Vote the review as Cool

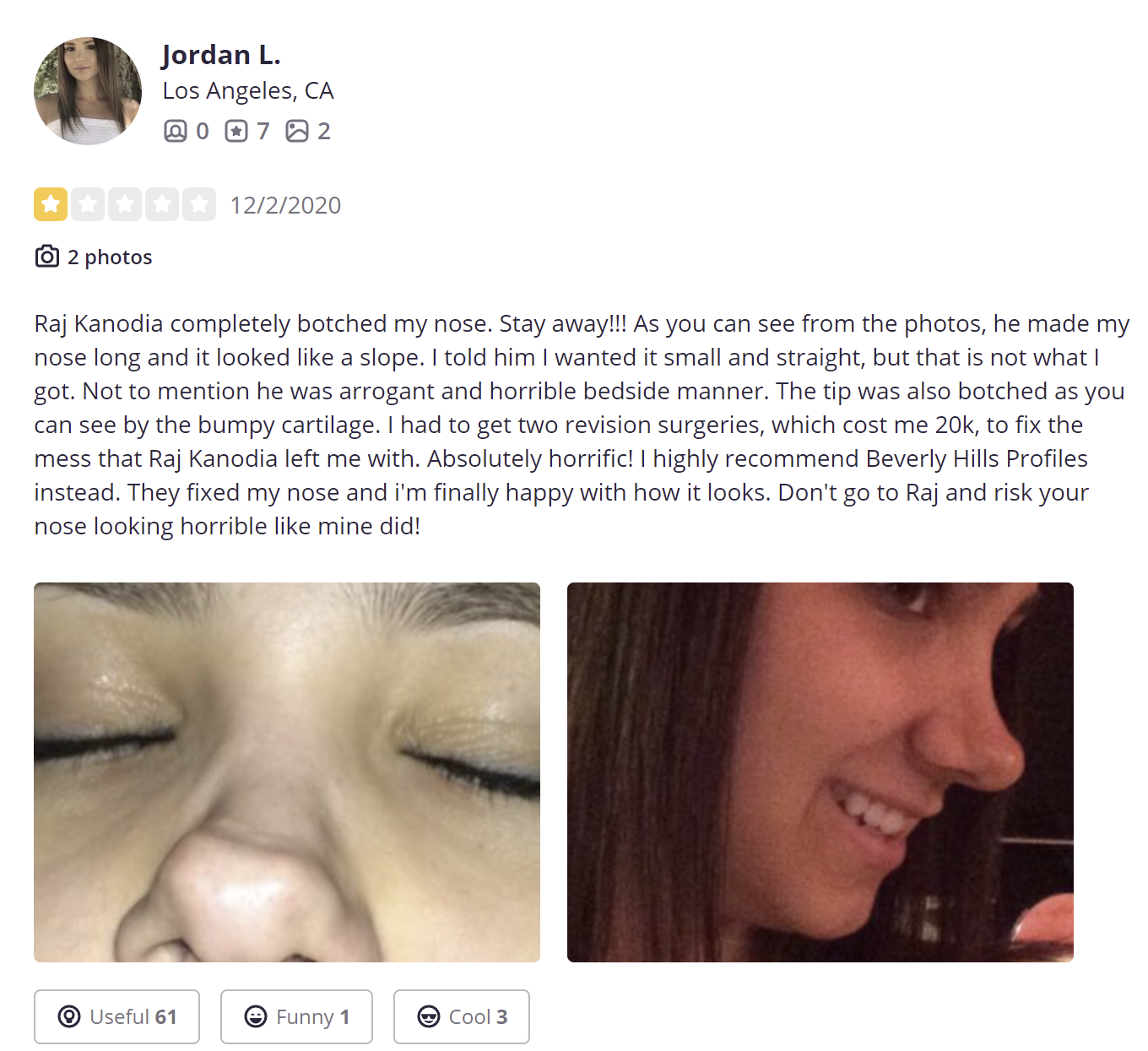[462, 1016]
